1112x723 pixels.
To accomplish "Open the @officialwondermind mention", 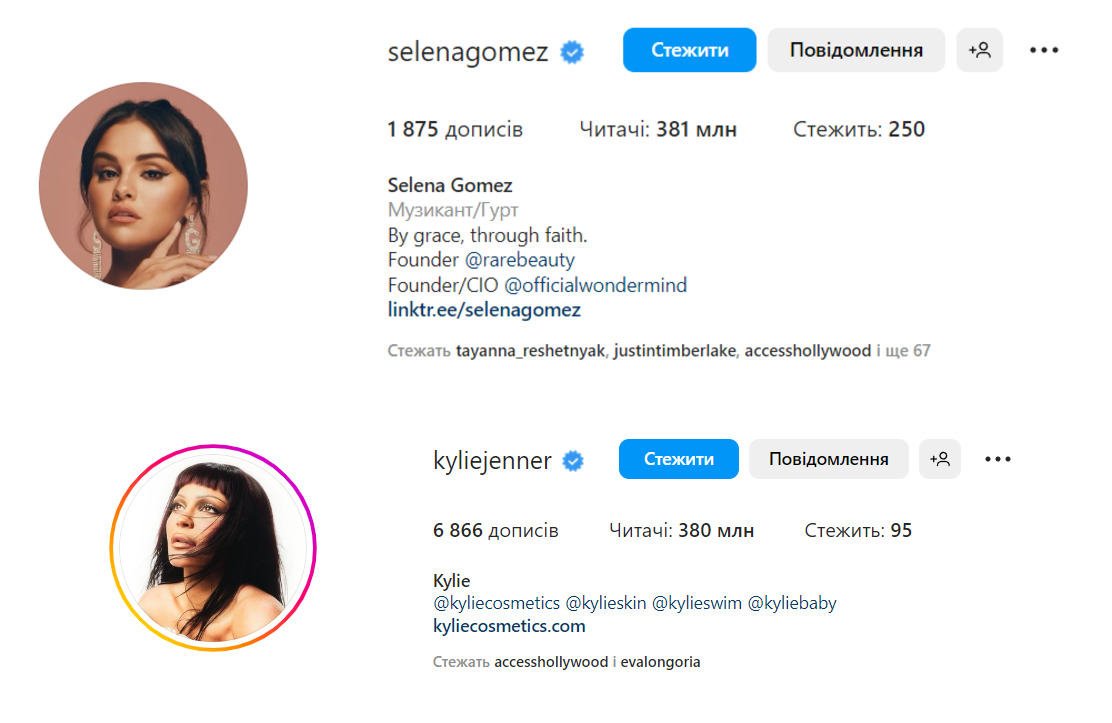I will tap(595, 285).
